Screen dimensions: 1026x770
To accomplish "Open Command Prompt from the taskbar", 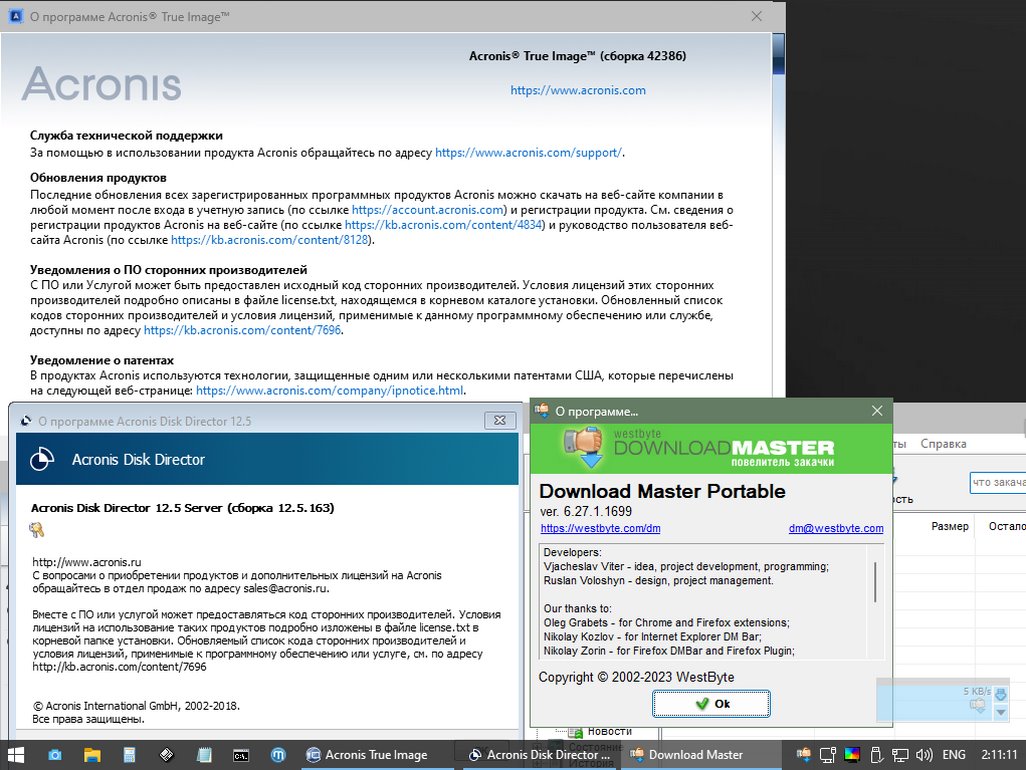I will point(241,755).
